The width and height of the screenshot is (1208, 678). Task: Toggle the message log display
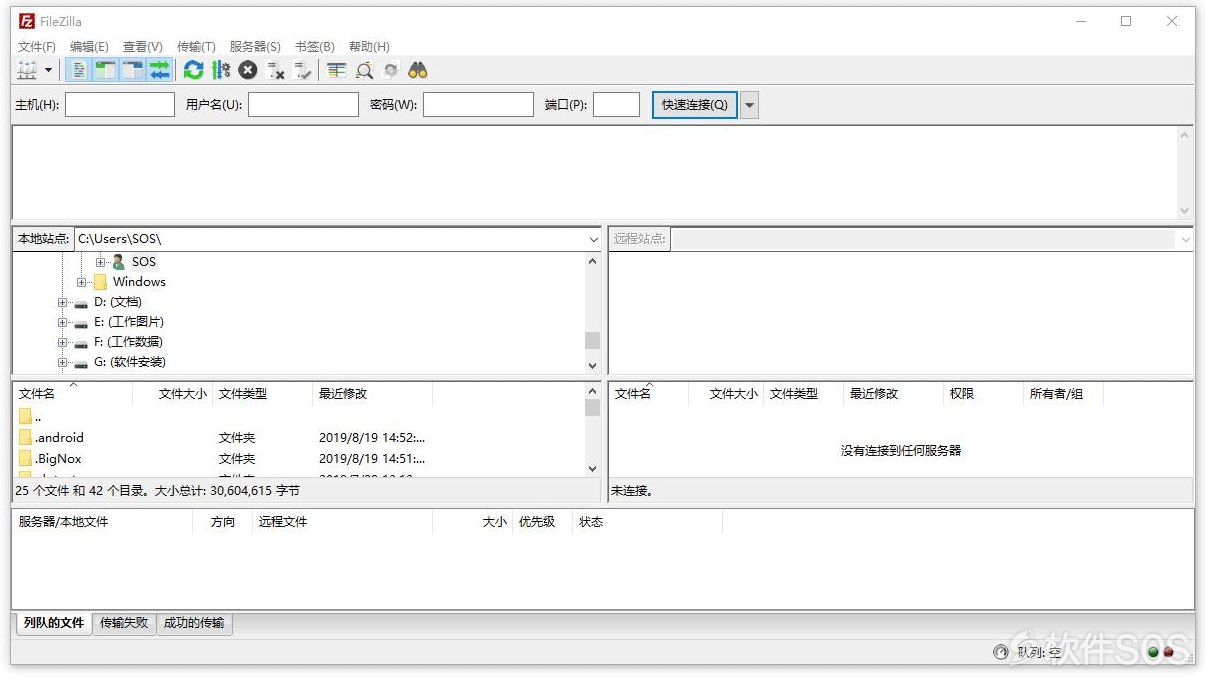[79, 70]
